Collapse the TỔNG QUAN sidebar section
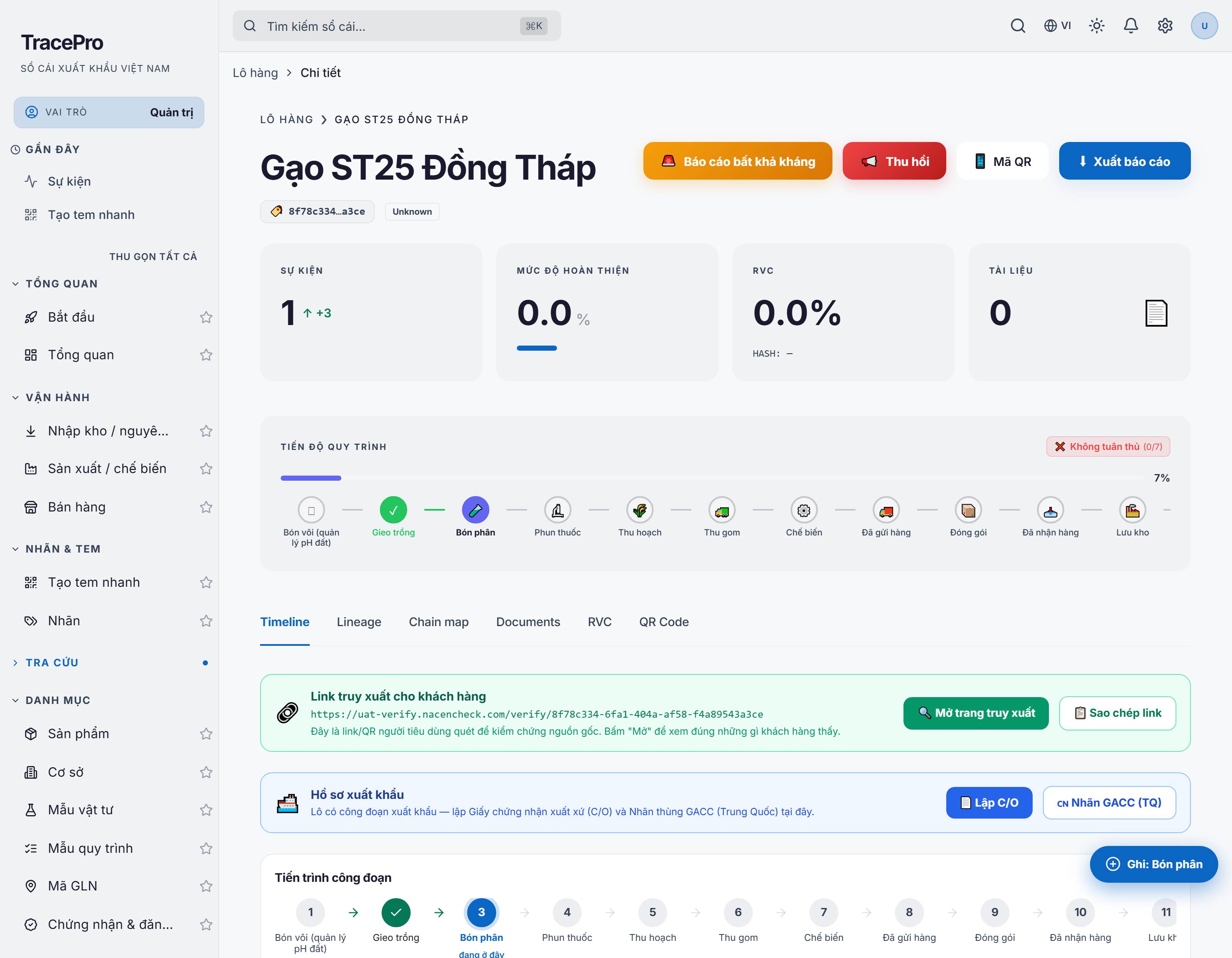 (55, 284)
